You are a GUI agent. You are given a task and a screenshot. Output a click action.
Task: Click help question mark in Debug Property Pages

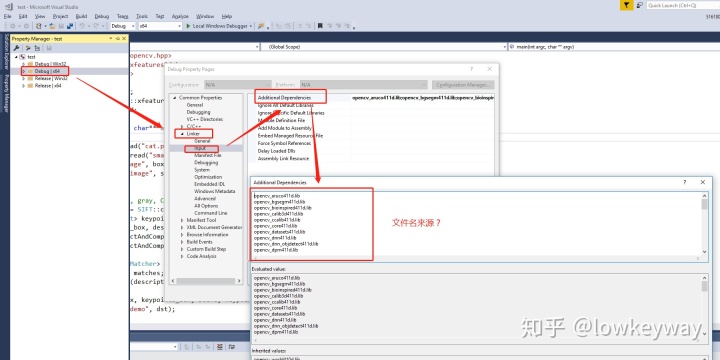point(471,69)
